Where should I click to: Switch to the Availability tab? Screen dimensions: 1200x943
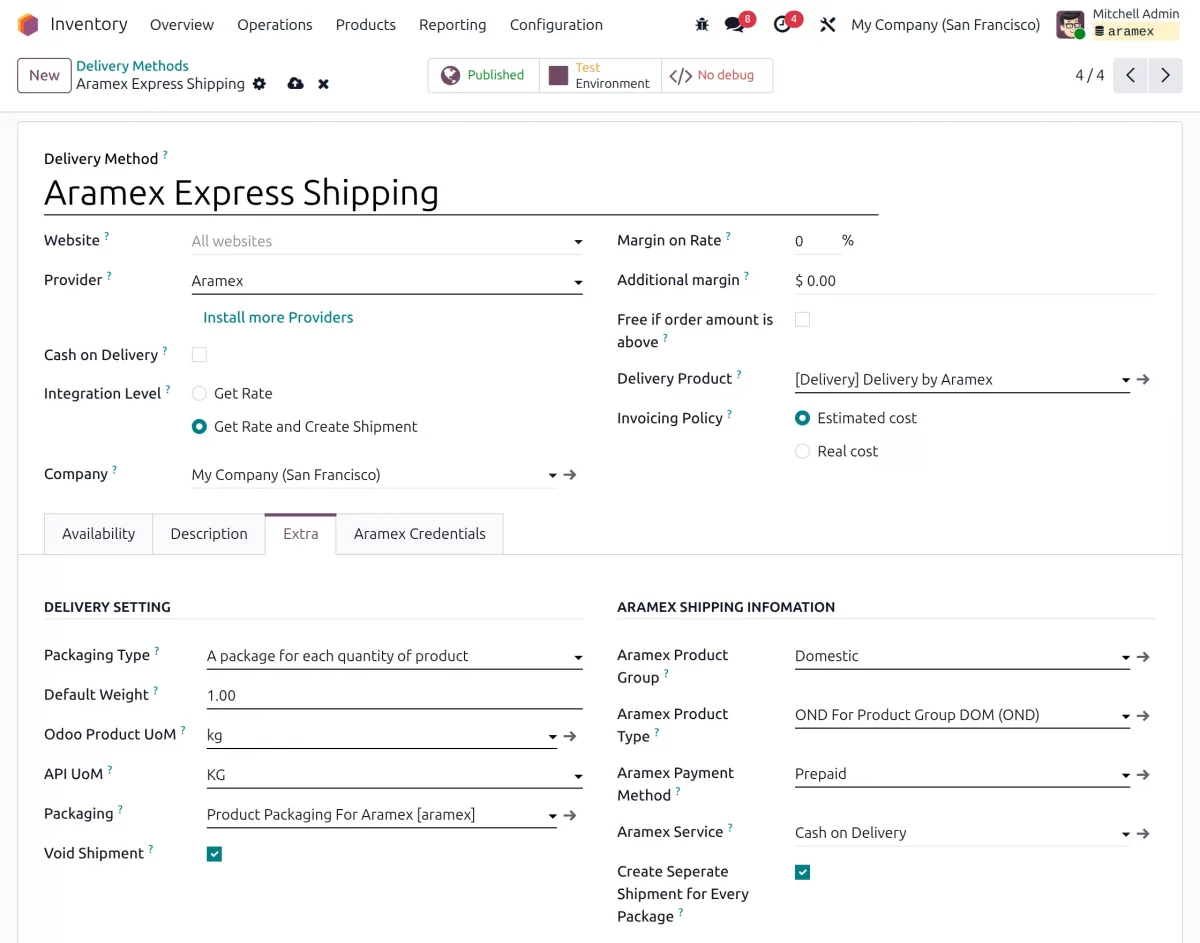(x=99, y=534)
